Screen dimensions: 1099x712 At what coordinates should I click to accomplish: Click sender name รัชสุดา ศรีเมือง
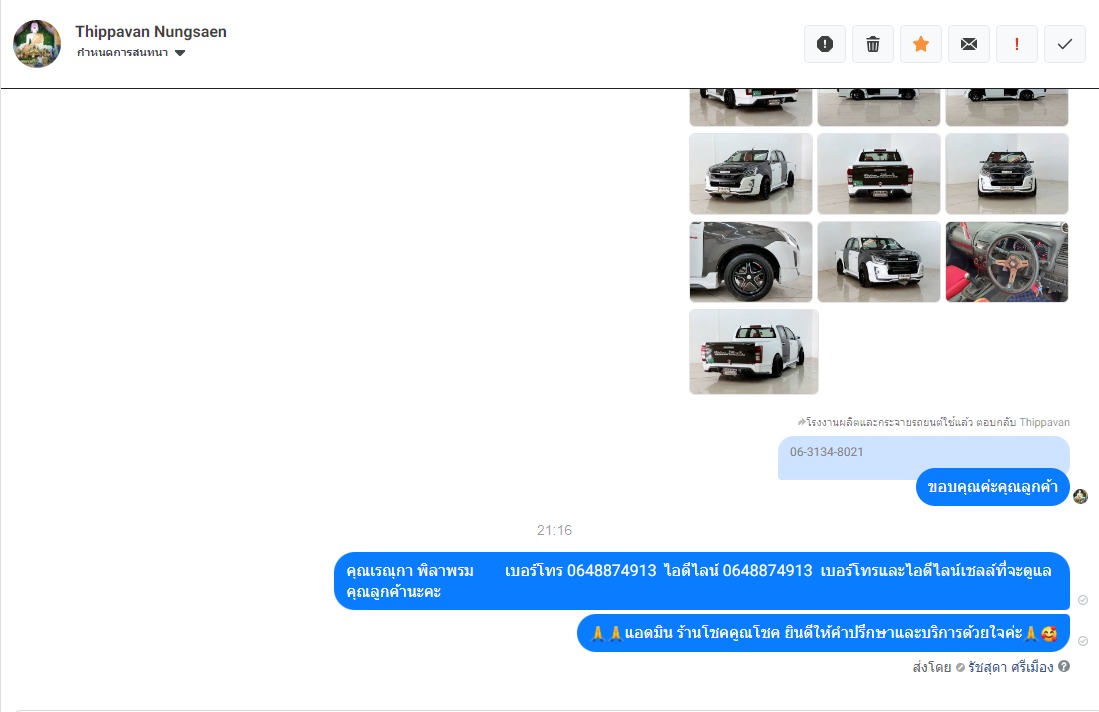1011,667
